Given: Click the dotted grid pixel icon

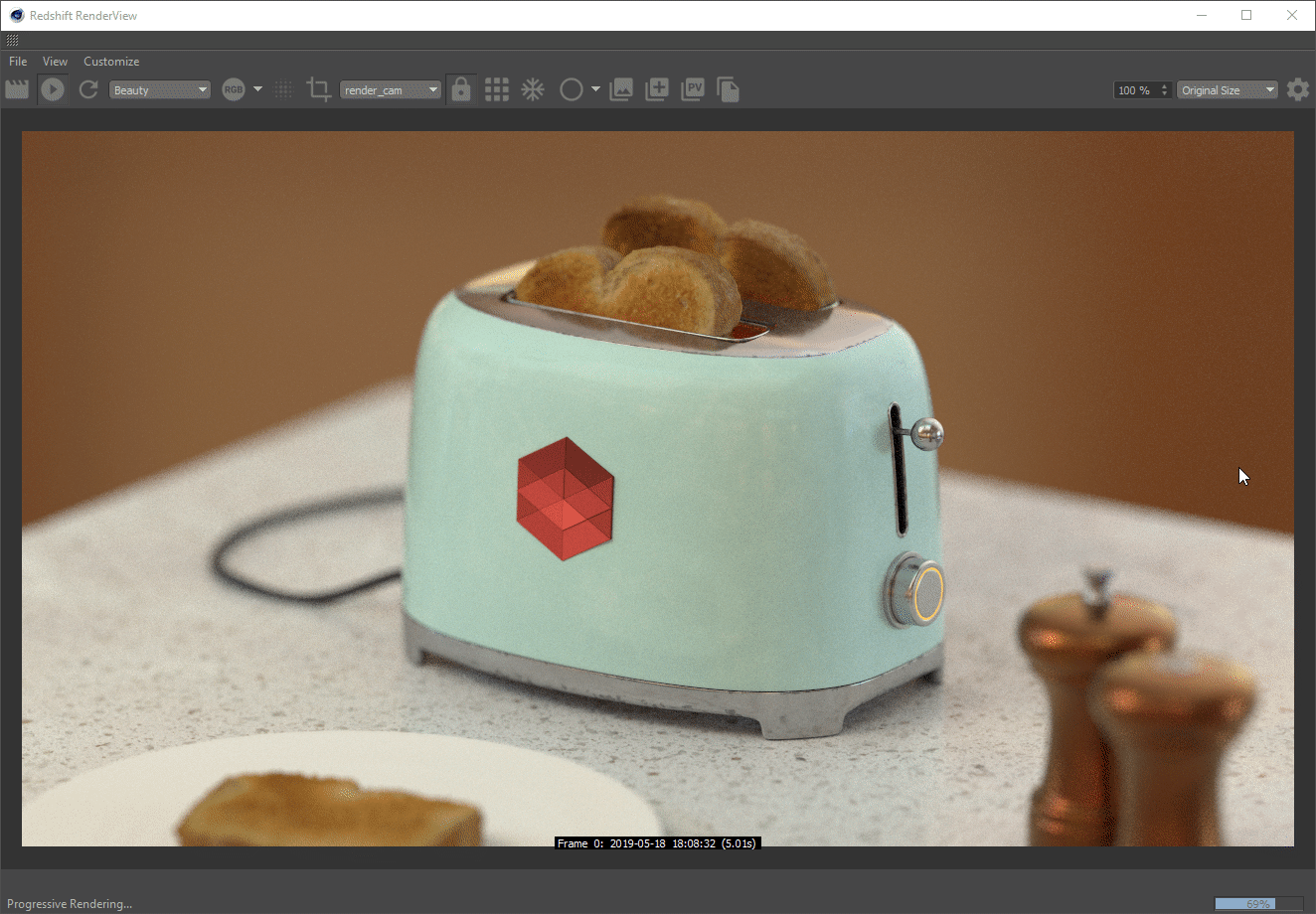Looking at the screenshot, I should [284, 89].
